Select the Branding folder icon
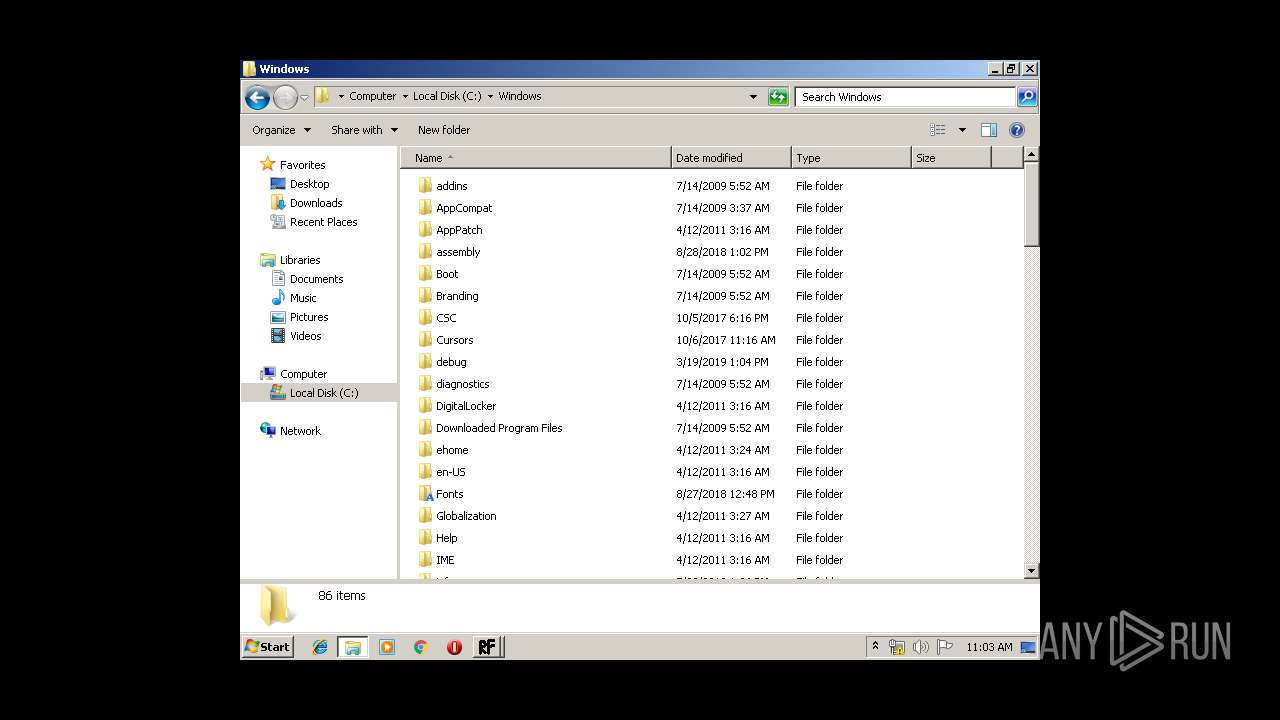Image resolution: width=1280 pixels, height=720 pixels. [425, 296]
